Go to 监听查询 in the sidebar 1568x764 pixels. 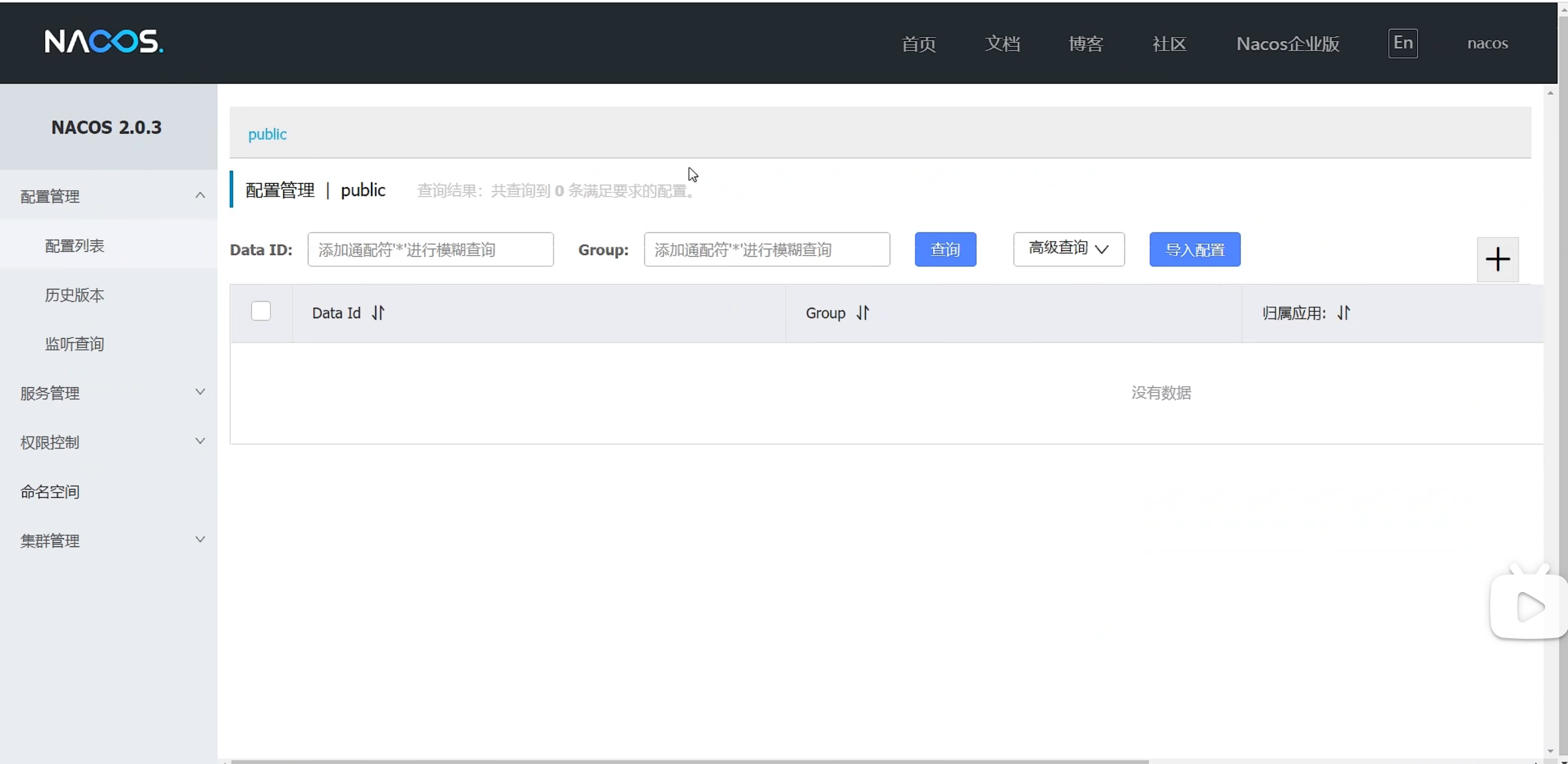pyautogui.click(x=74, y=345)
